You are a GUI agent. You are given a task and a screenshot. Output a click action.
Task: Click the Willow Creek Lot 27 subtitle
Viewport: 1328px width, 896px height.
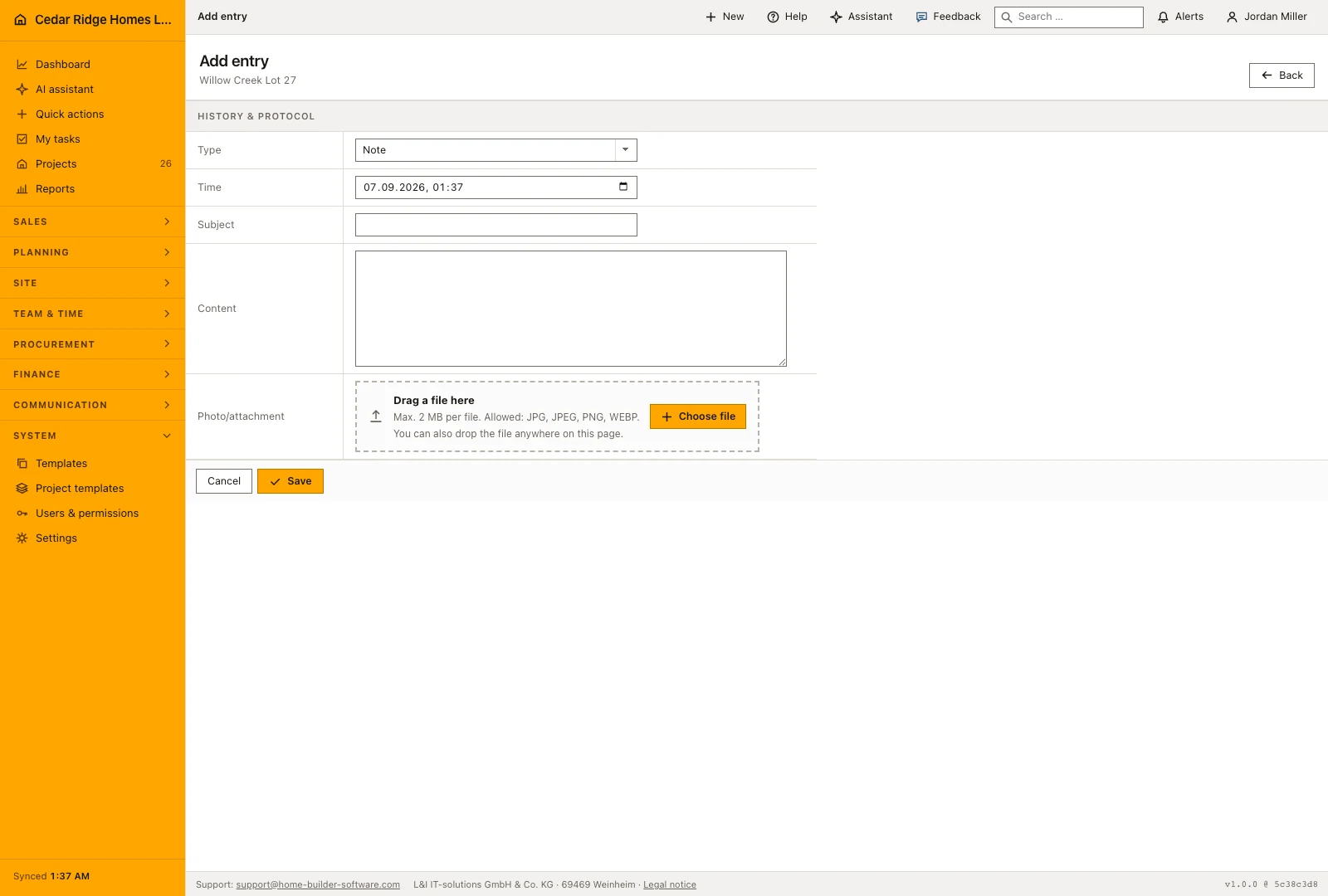[x=247, y=80]
